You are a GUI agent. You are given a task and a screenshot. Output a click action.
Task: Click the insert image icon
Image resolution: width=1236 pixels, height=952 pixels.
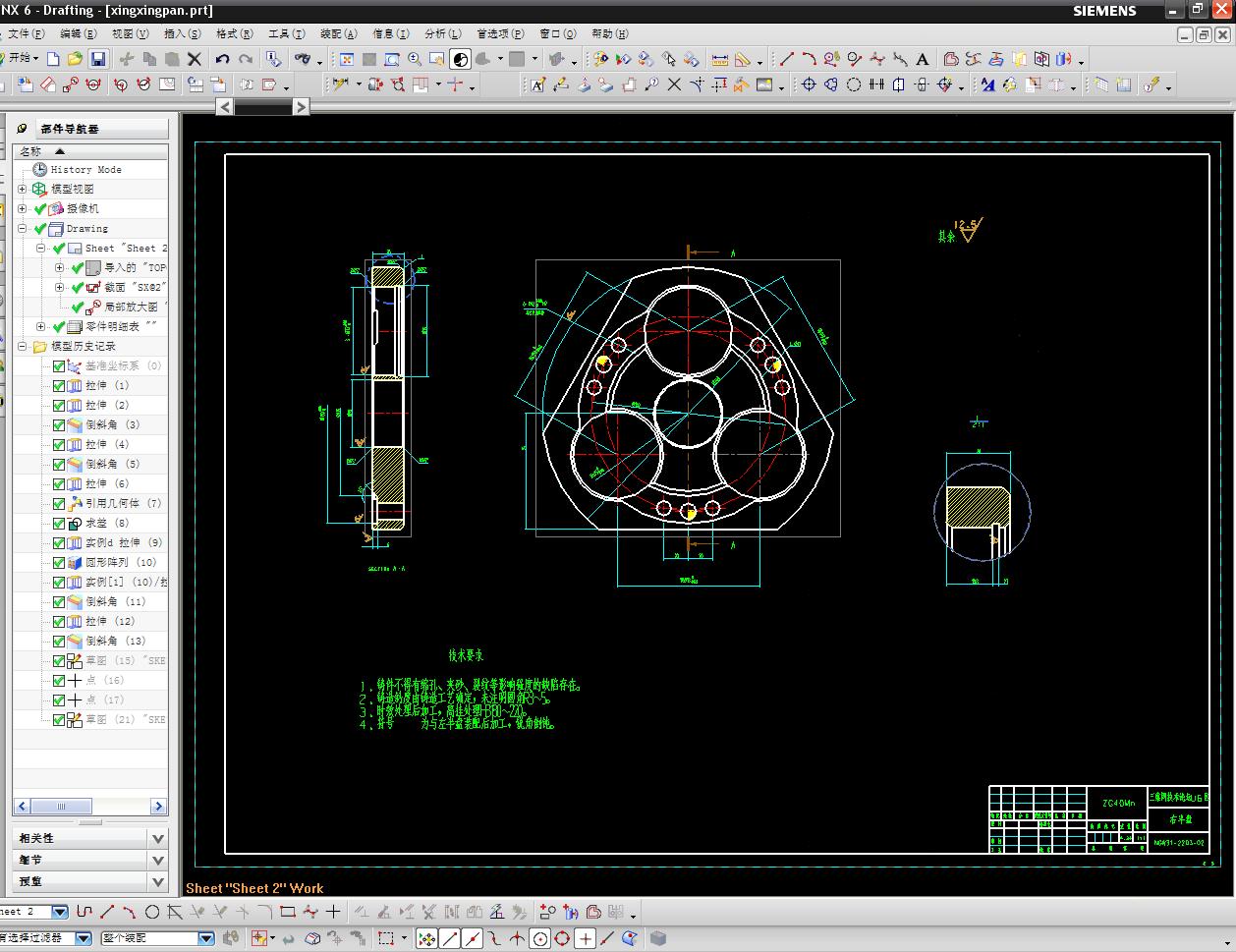click(x=764, y=85)
